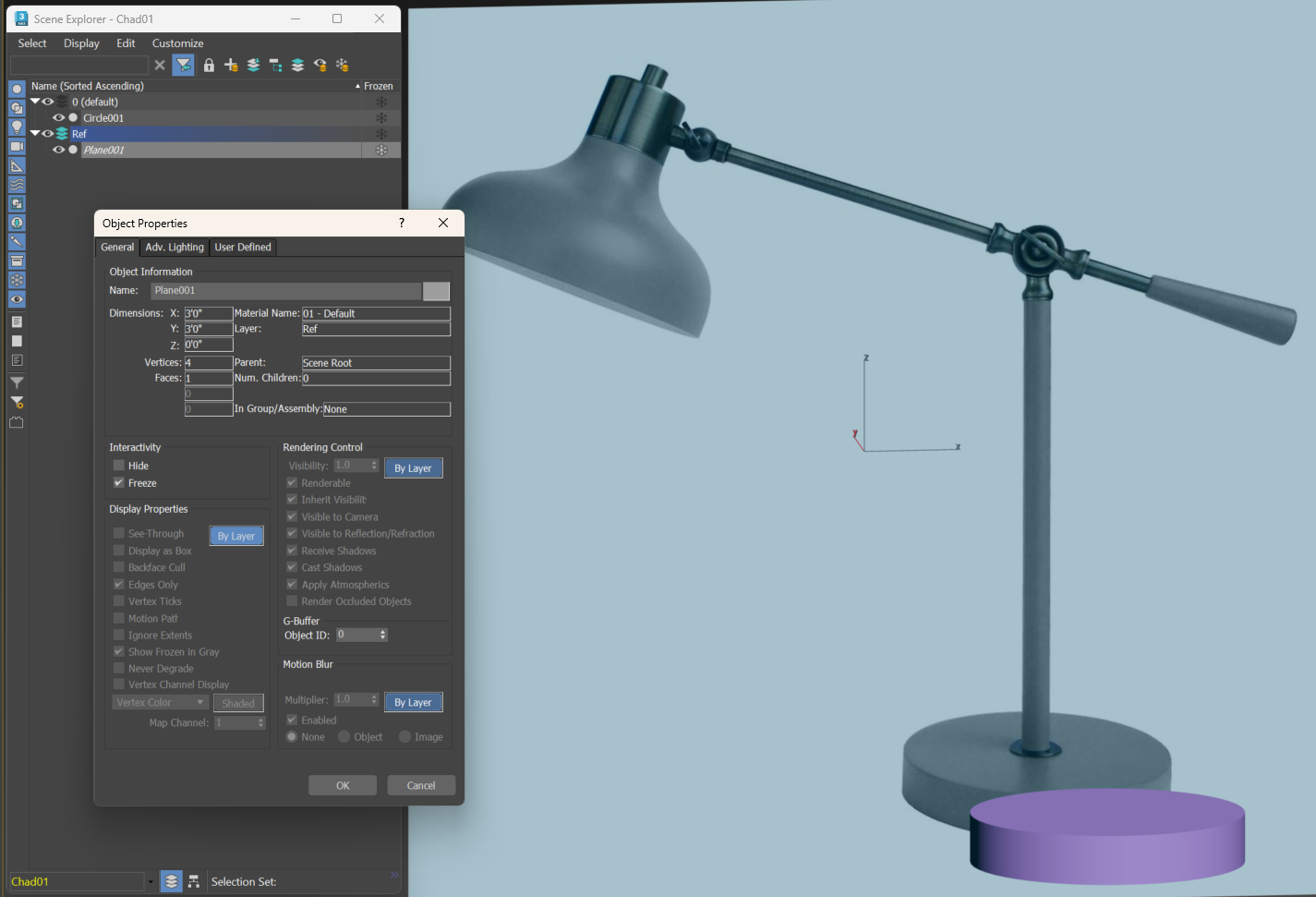This screenshot has width=1316, height=897.
Task: Click the Object ID spinner arrows
Action: coord(382,635)
